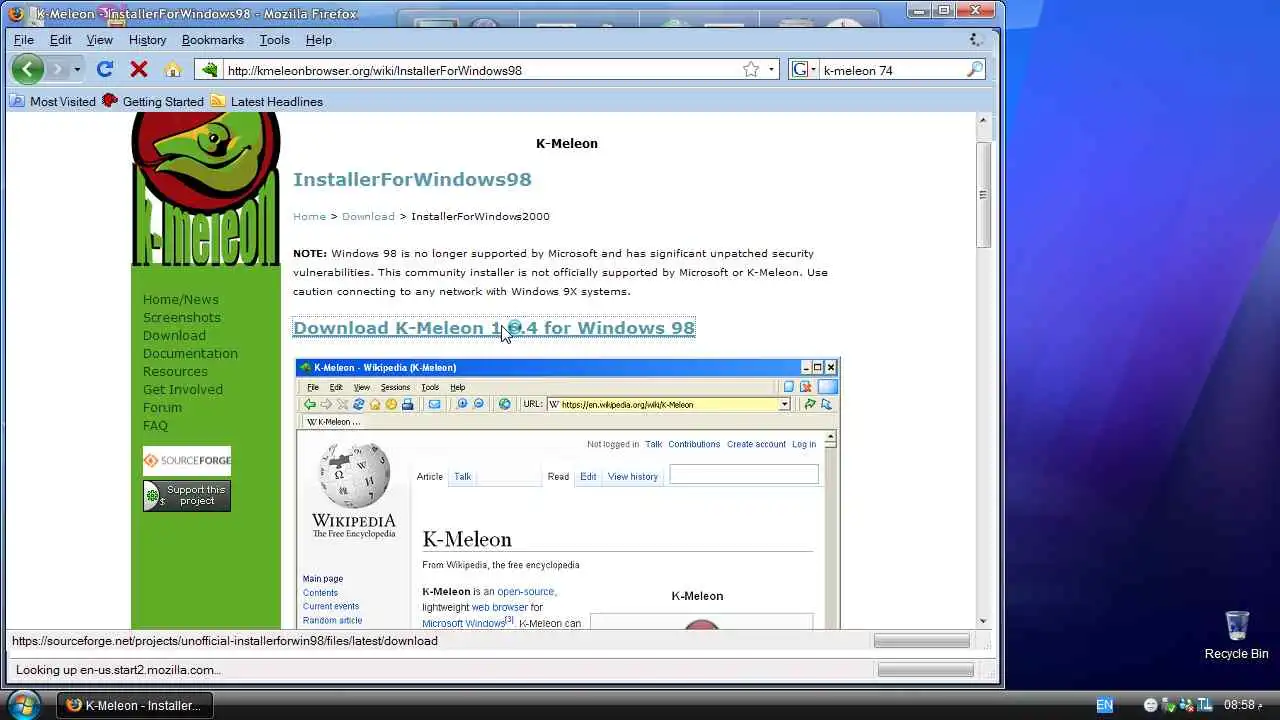Click the NOTE paragraph about Windows 98
1280x720 pixels.
560,272
